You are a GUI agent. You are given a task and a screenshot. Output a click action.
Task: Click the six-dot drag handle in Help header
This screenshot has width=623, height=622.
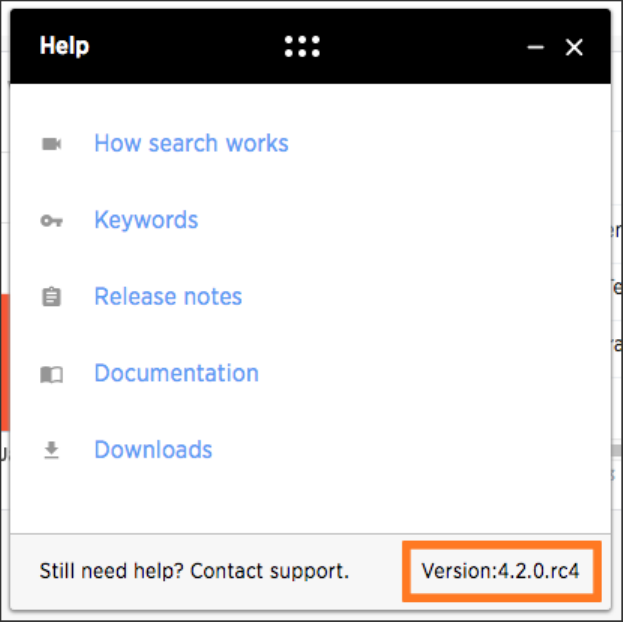coord(302,47)
